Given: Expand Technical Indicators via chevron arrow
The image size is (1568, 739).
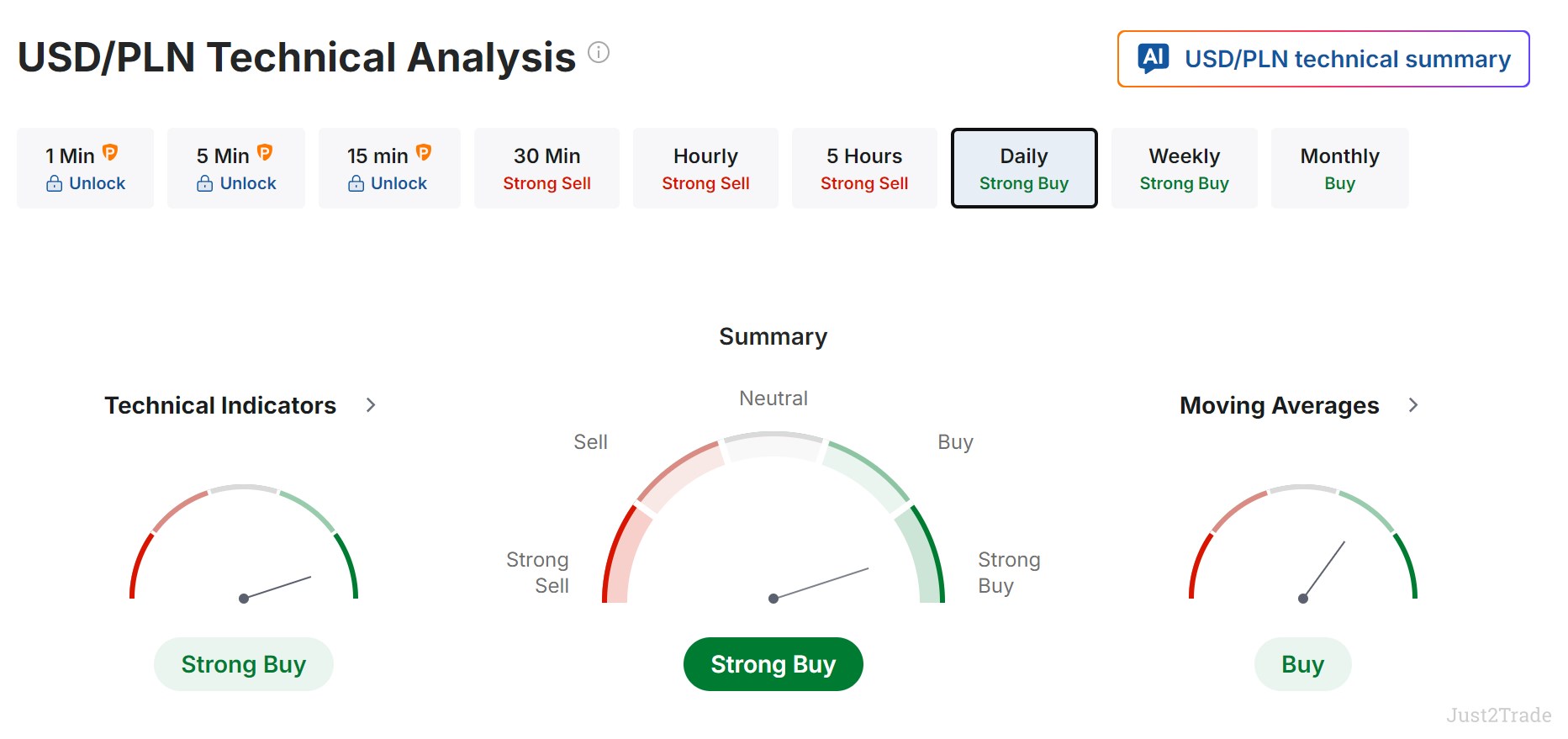Looking at the screenshot, I should pyautogui.click(x=371, y=405).
